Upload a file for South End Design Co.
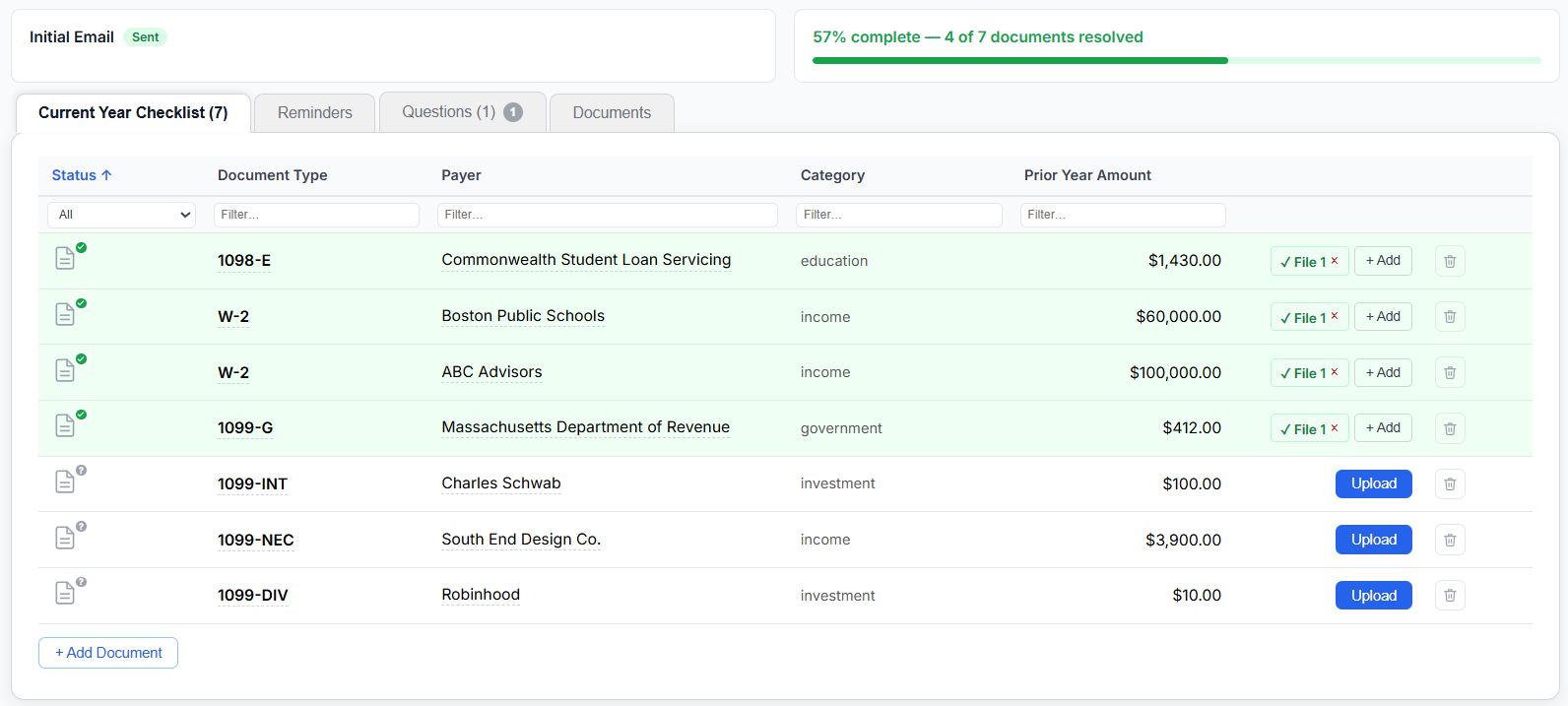The height and width of the screenshot is (706, 1568). point(1374,540)
